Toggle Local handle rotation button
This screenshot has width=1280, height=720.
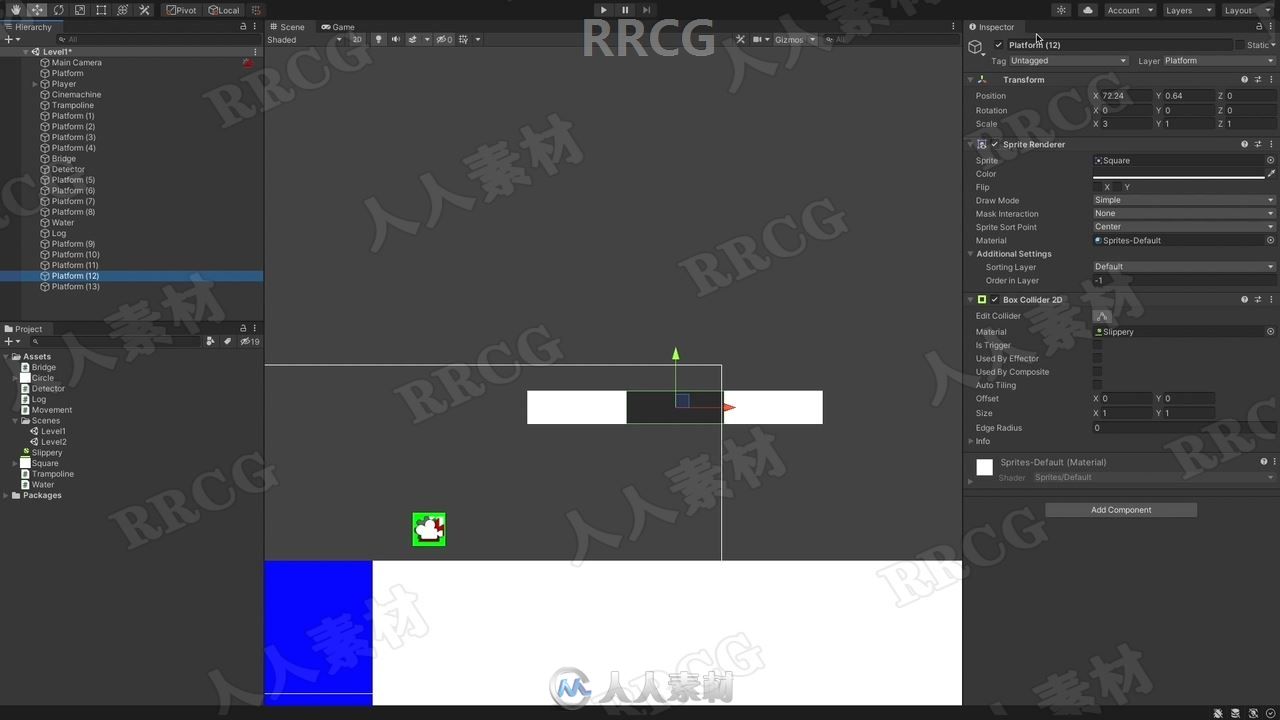tap(224, 10)
